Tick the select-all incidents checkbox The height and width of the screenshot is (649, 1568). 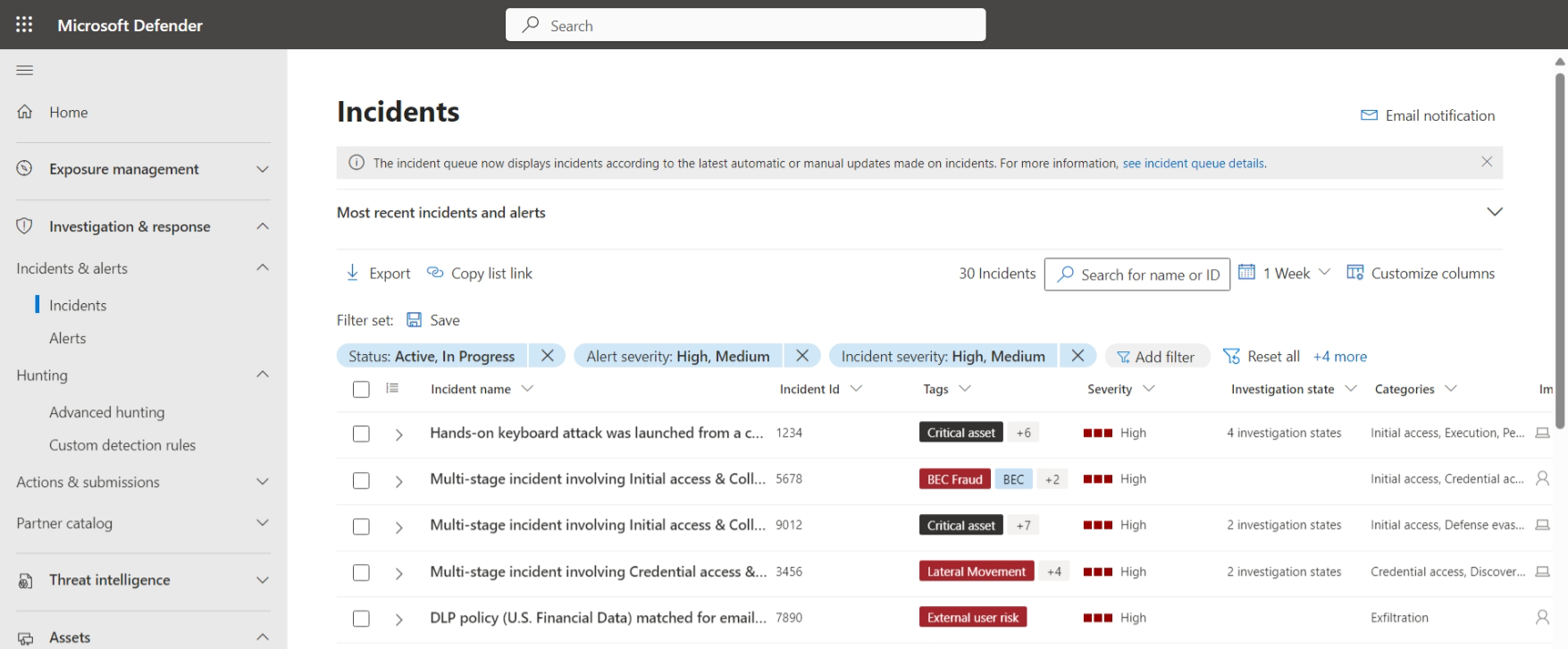tap(361, 390)
